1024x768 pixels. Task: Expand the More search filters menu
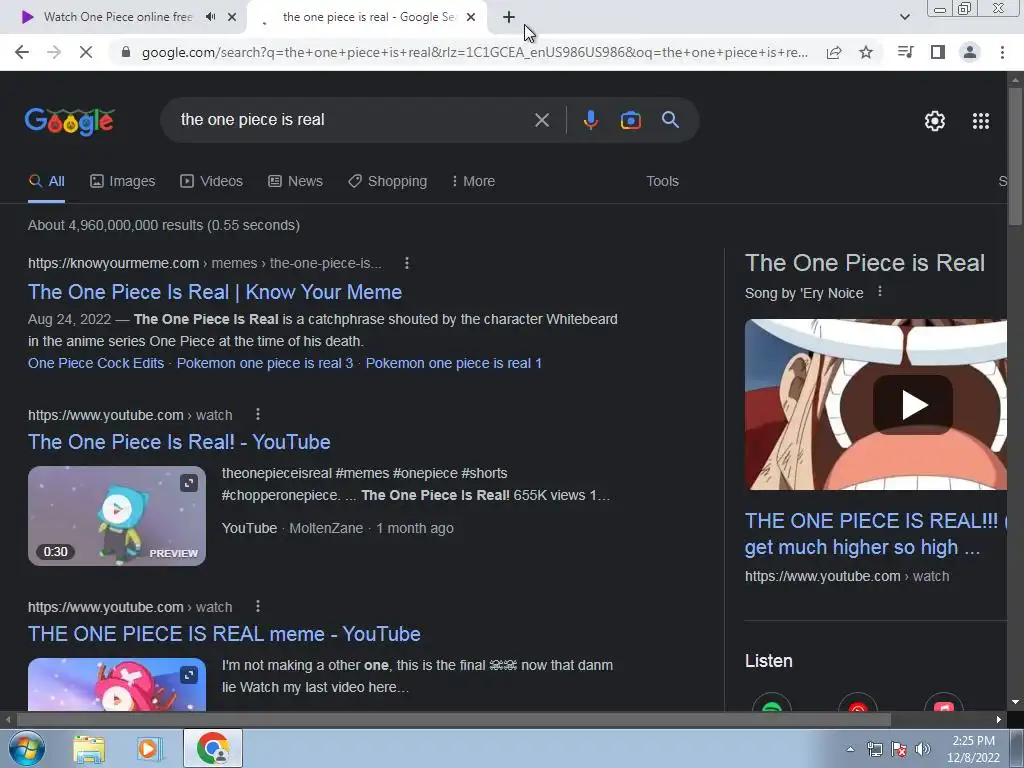[473, 181]
